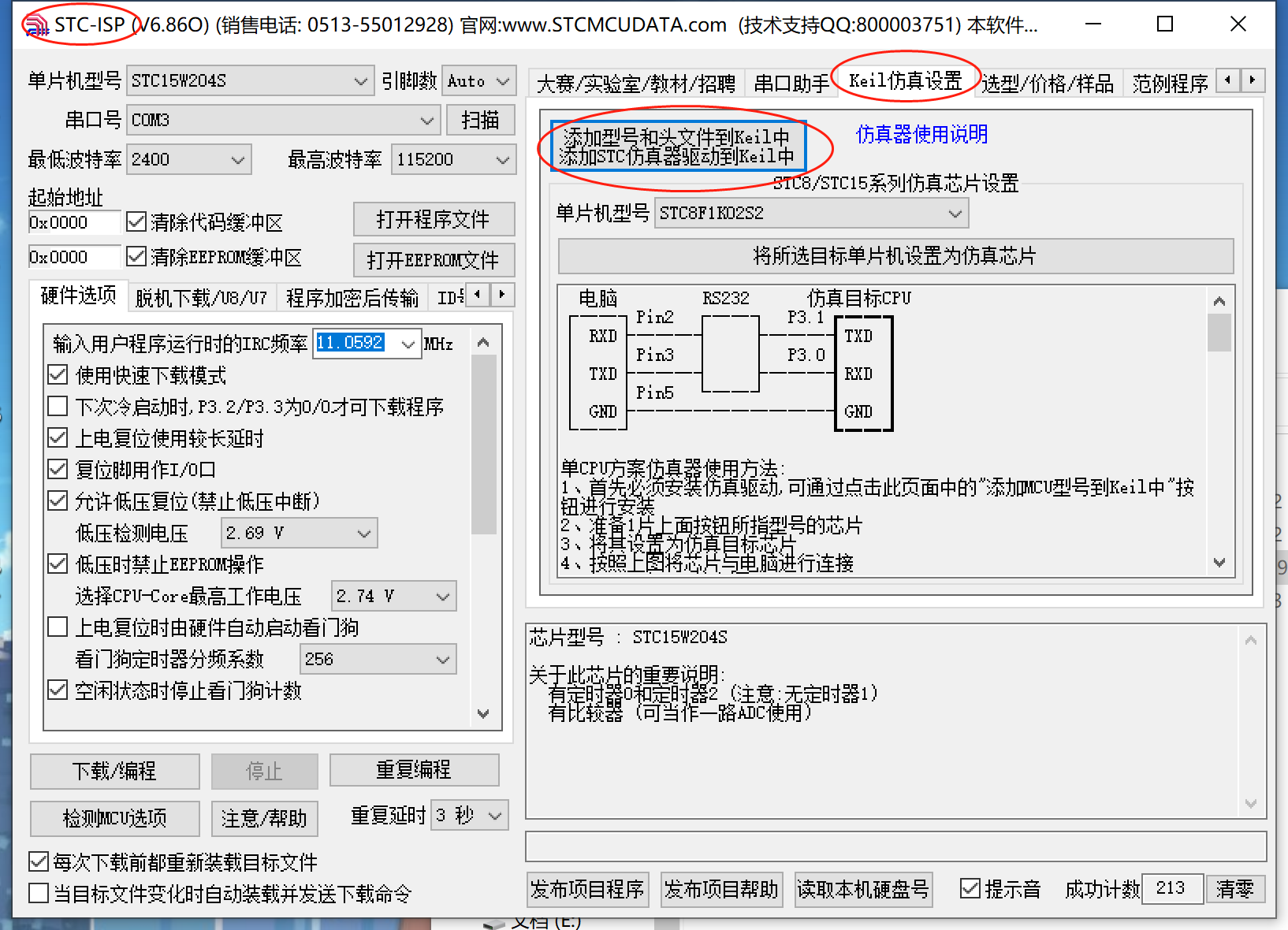Click simulator instructions scrollbar up arrow
Viewport: 1288px width, 930px height.
pyautogui.click(x=1219, y=301)
